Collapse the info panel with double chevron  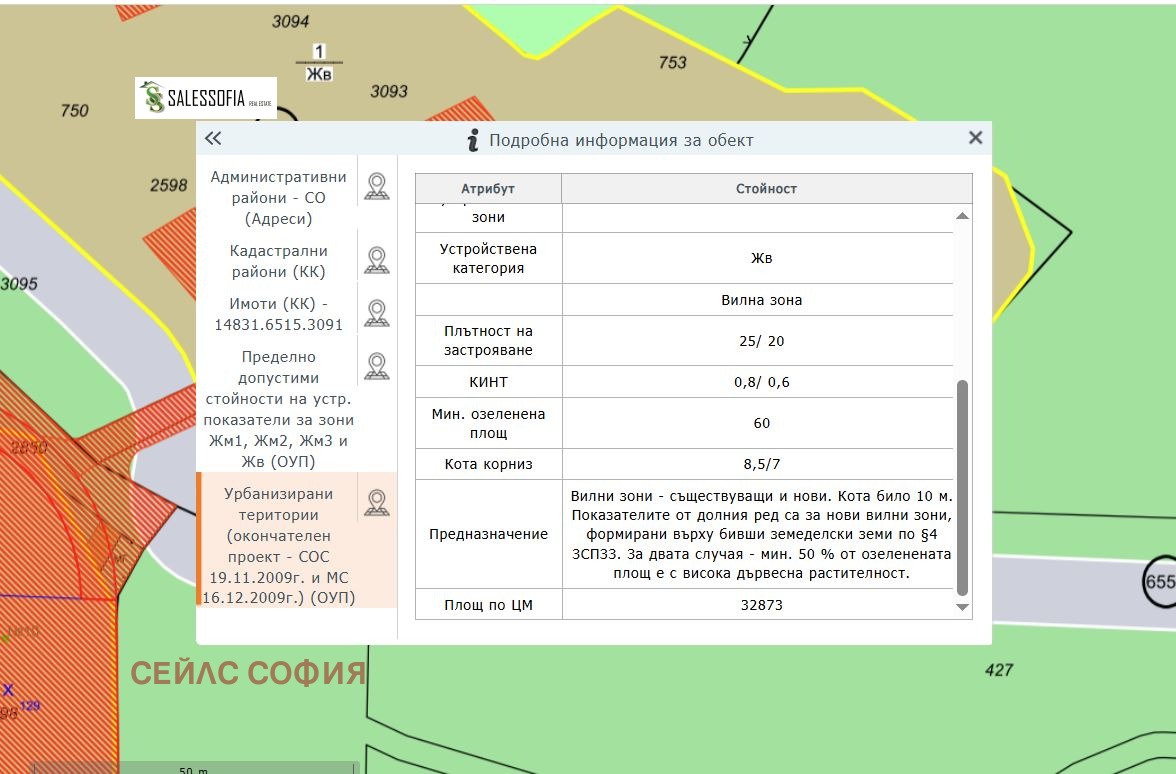point(213,139)
